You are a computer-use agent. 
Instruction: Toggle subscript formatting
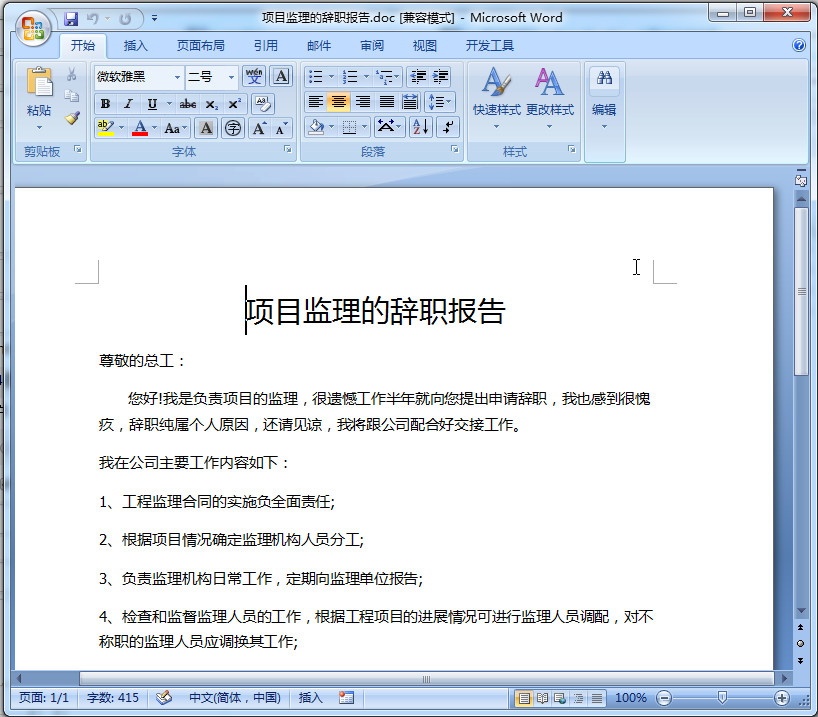(211, 104)
